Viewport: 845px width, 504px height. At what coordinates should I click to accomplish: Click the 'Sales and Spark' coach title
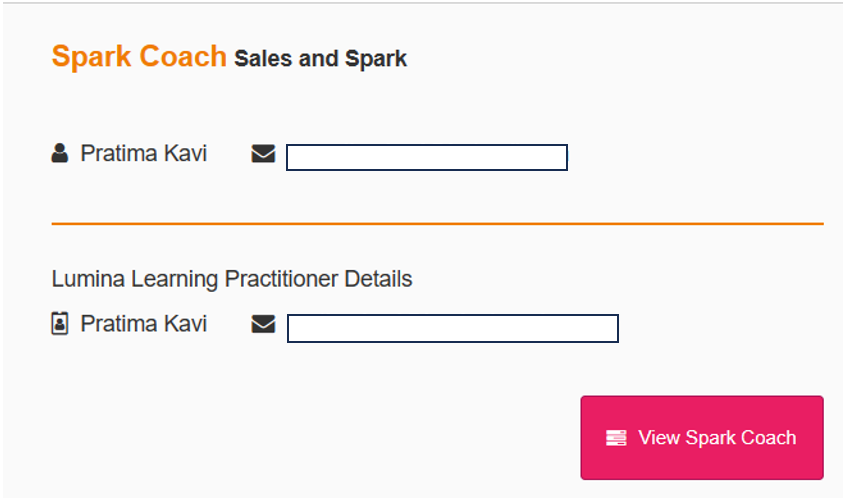(x=321, y=58)
